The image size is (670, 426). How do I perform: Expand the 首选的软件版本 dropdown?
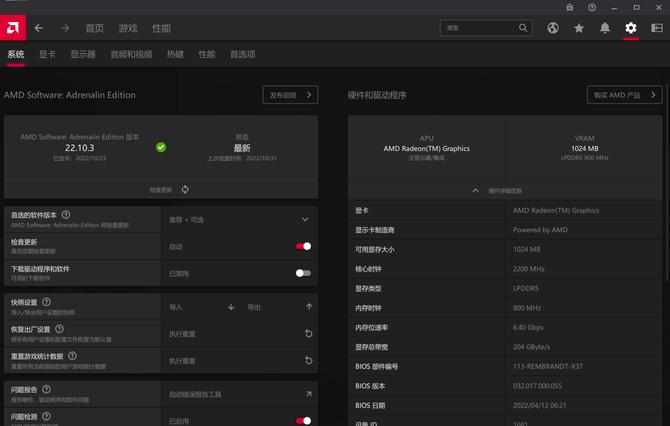[305, 219]
